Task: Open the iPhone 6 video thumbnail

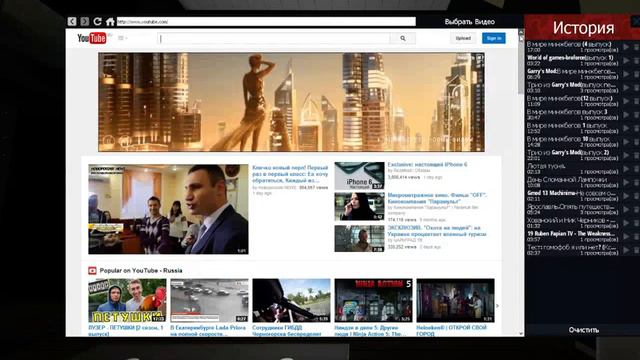Action: click(x=359, y=176)
